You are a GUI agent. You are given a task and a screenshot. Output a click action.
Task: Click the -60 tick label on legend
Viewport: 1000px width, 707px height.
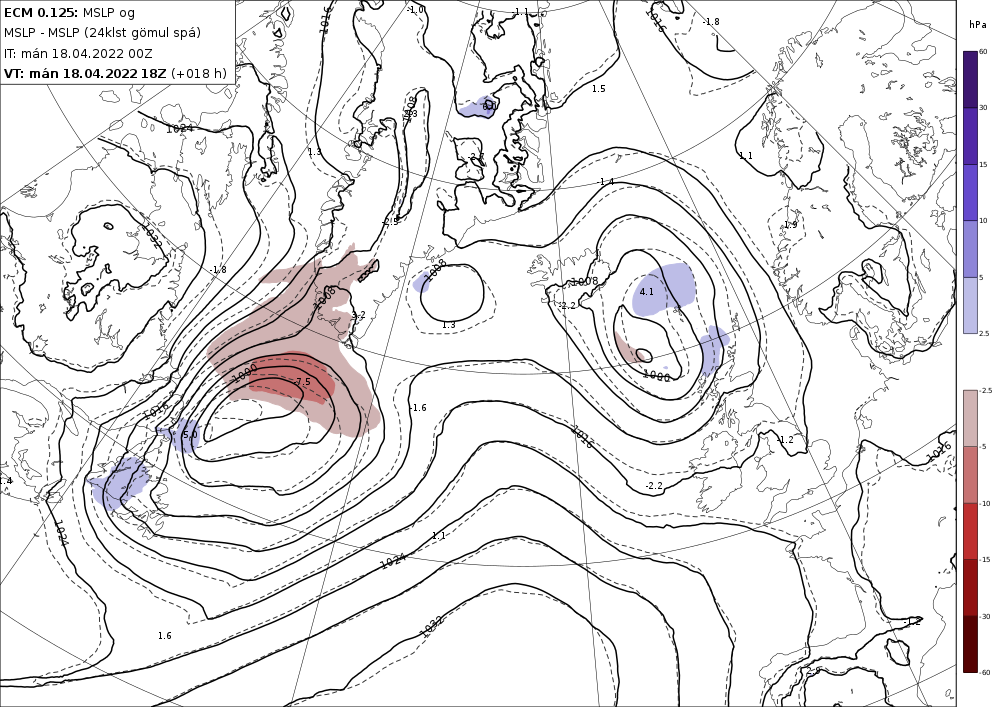pyautogui.click(x=985, y=672)
